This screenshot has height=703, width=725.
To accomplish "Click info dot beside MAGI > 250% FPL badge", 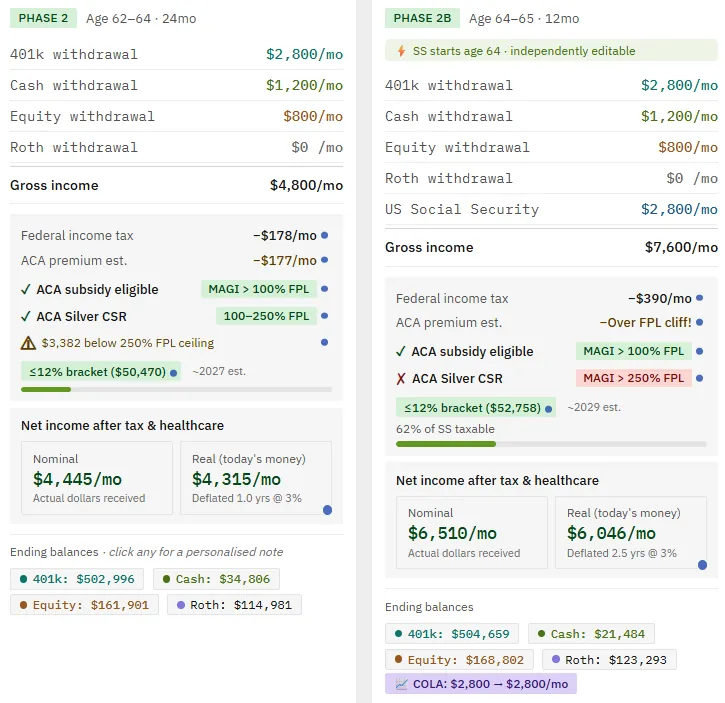I will 700,378.
